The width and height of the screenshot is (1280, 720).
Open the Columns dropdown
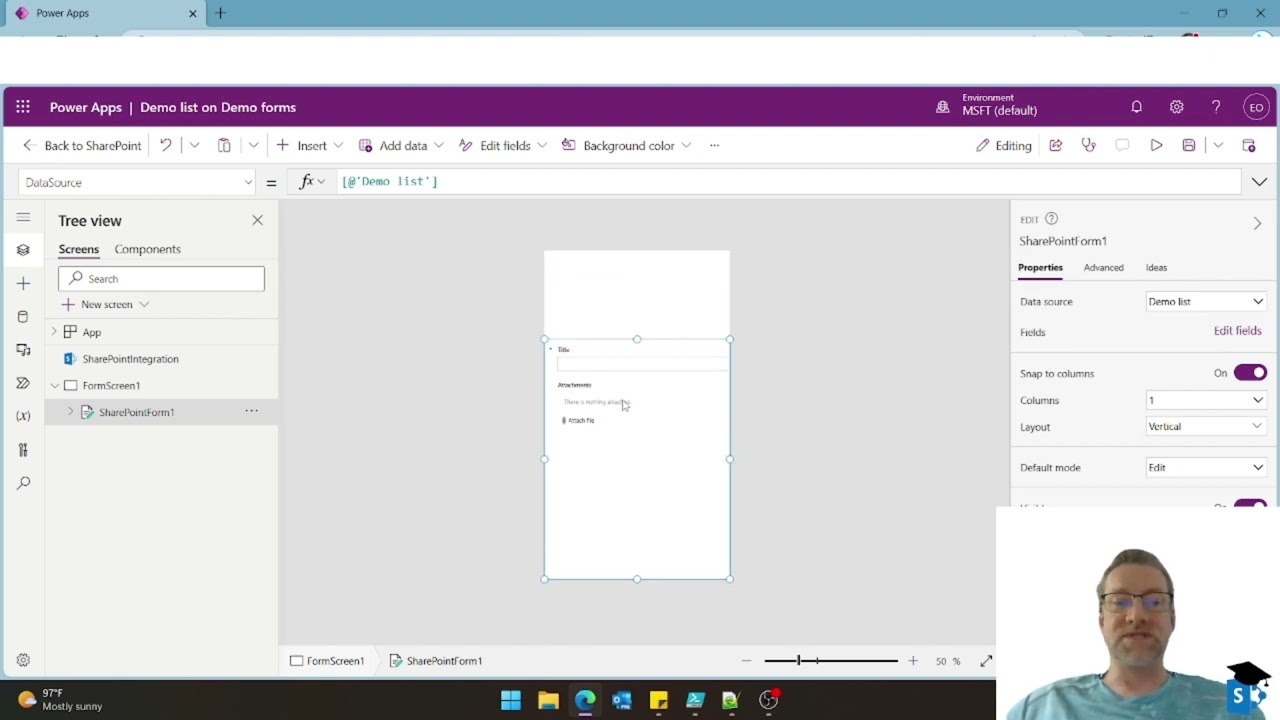click(1206, 400)
